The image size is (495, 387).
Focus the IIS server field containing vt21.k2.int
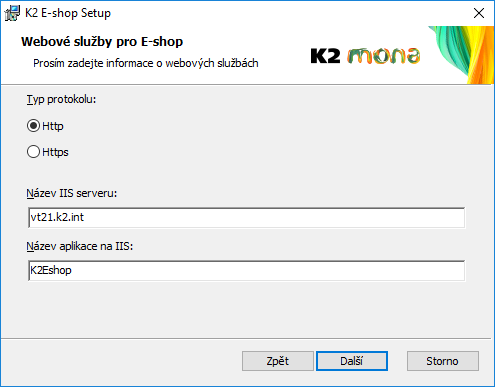coord(247,218)
